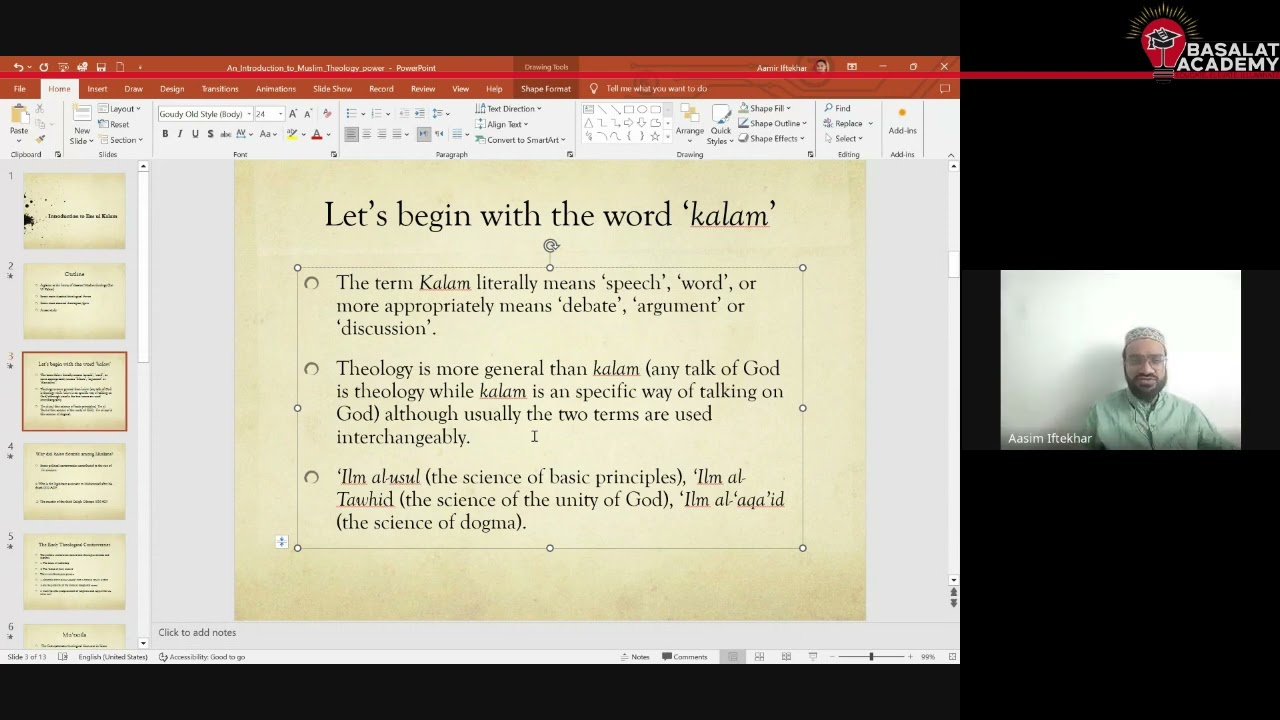This screenshot has width=1280, height=720.
Task: Toggle Bold formatting
Action: tap(165, 134)
